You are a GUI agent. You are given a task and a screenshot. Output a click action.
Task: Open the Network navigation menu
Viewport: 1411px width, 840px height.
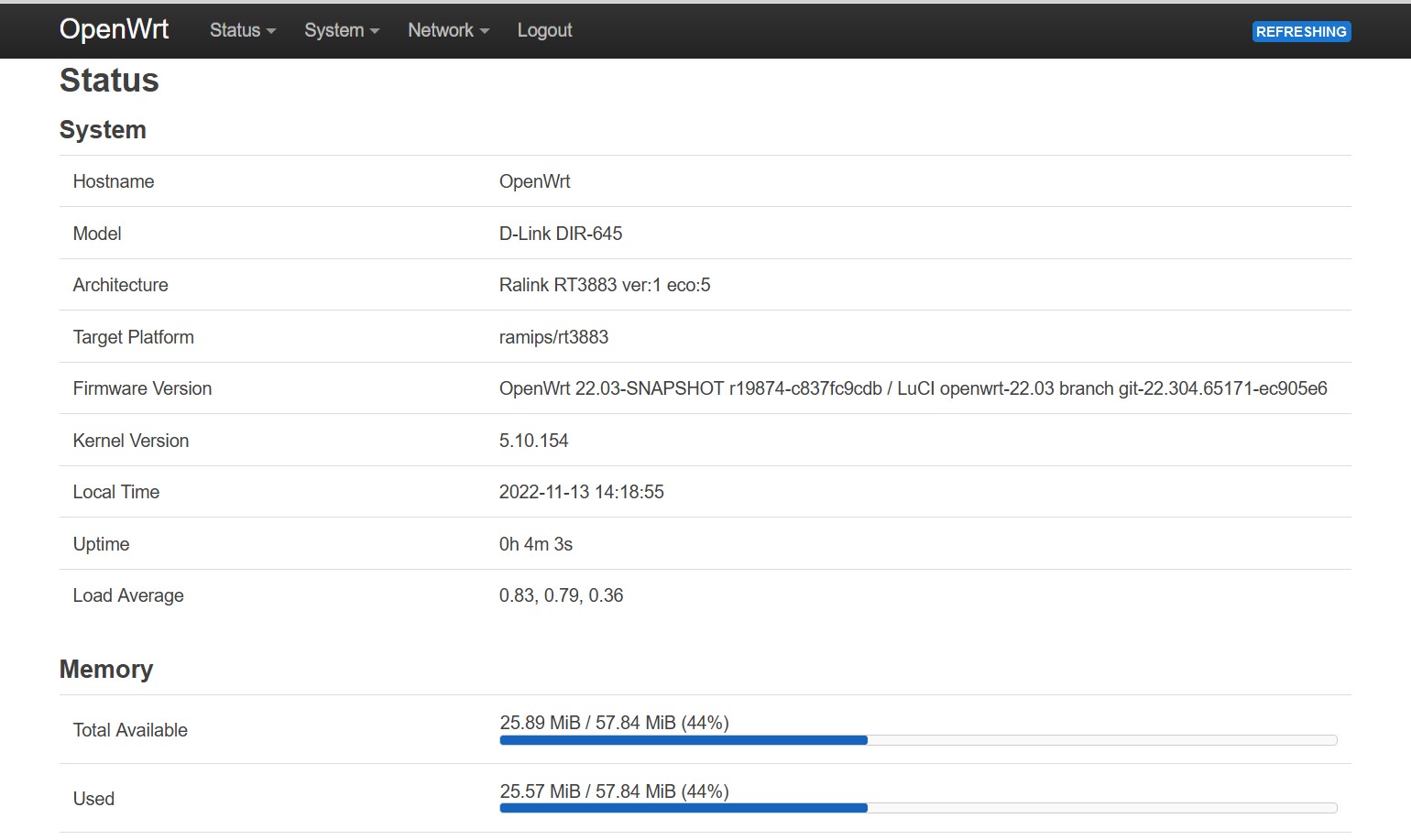point(441,30)
